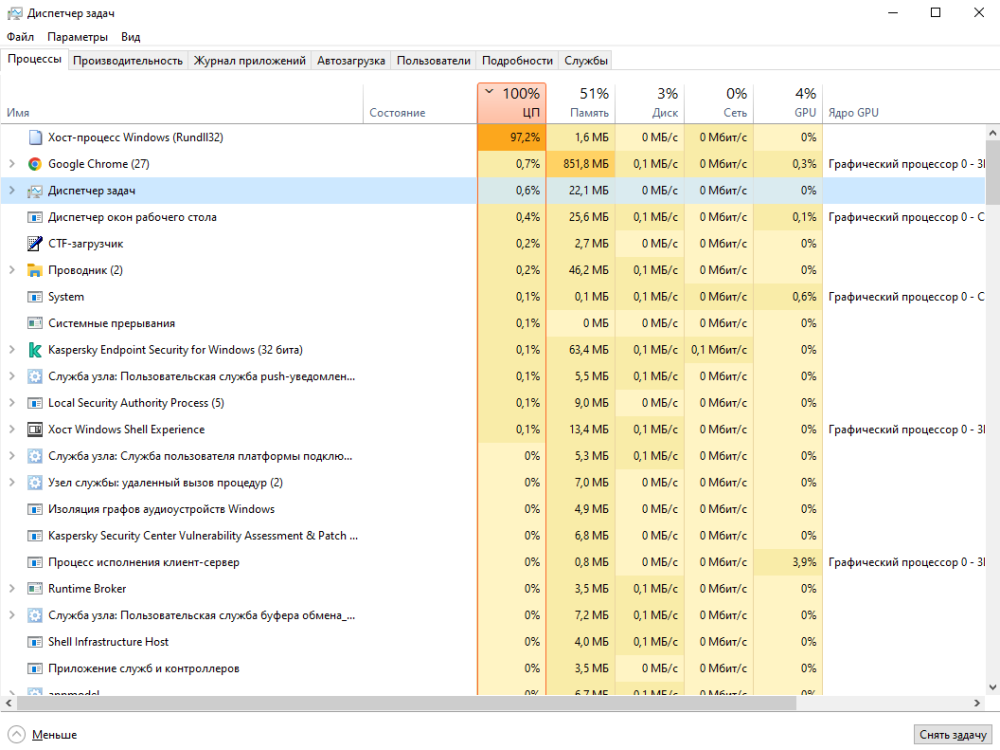The height and width of the screenshot is (750, 1000).
Task: Click the vertical scrollbar down arrow
Action: (x=992, y=688)
